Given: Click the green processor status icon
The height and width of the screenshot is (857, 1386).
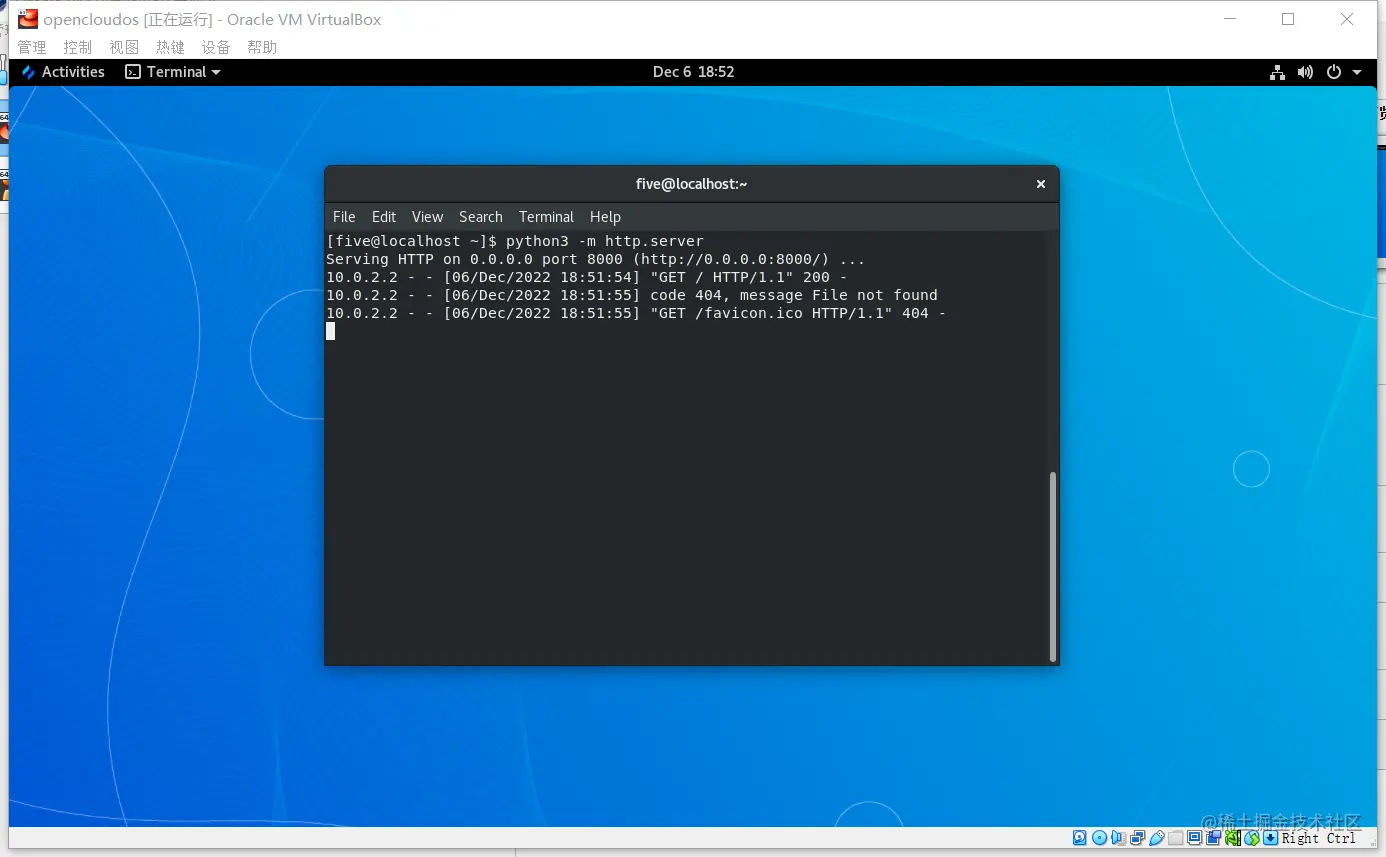Looking at the screenshot, I should tap(1233, 838).
